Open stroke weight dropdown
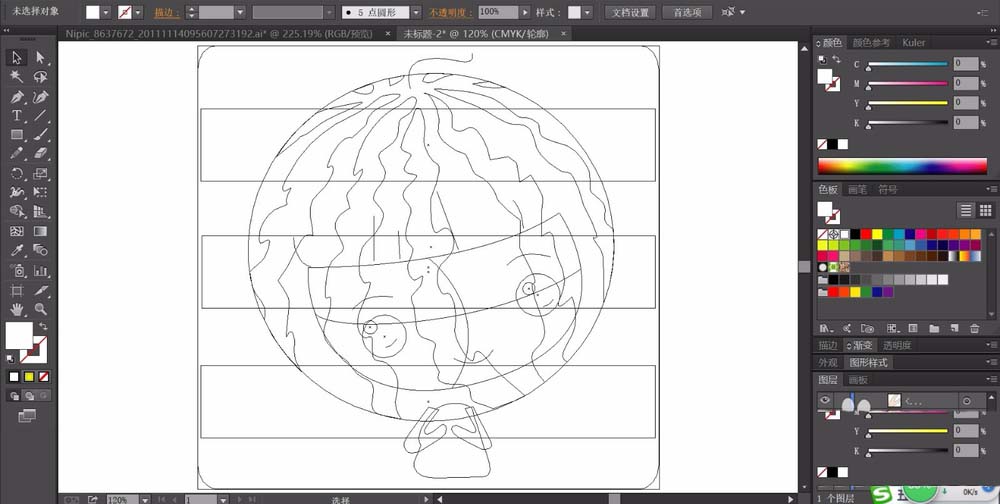1000x504 pixels. pyautogui.click(x=240, y=12)
